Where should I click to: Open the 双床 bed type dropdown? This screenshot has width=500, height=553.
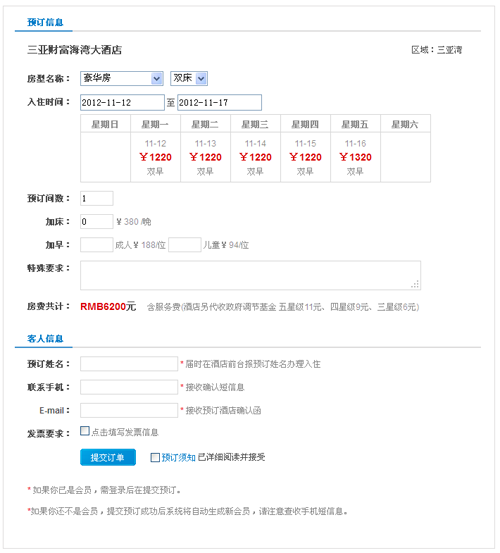coord(189,78)
